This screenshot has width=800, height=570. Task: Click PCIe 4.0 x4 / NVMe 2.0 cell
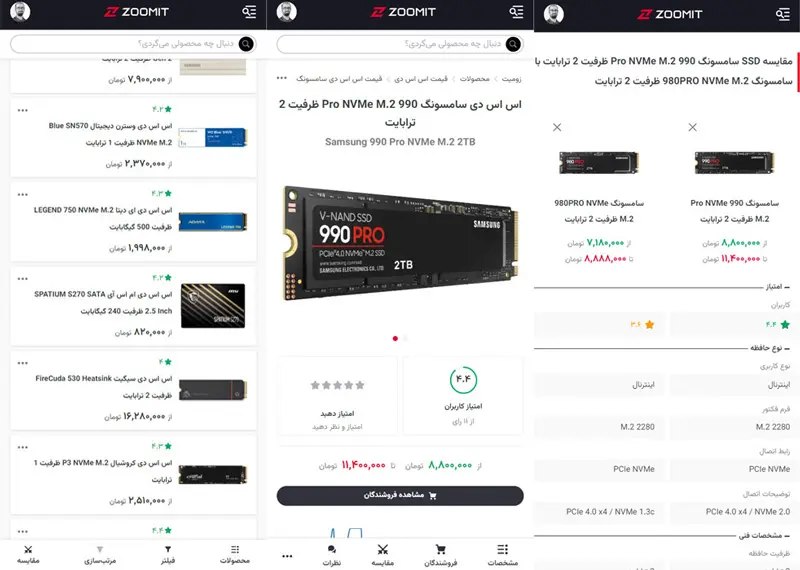(x=730, y=512)
